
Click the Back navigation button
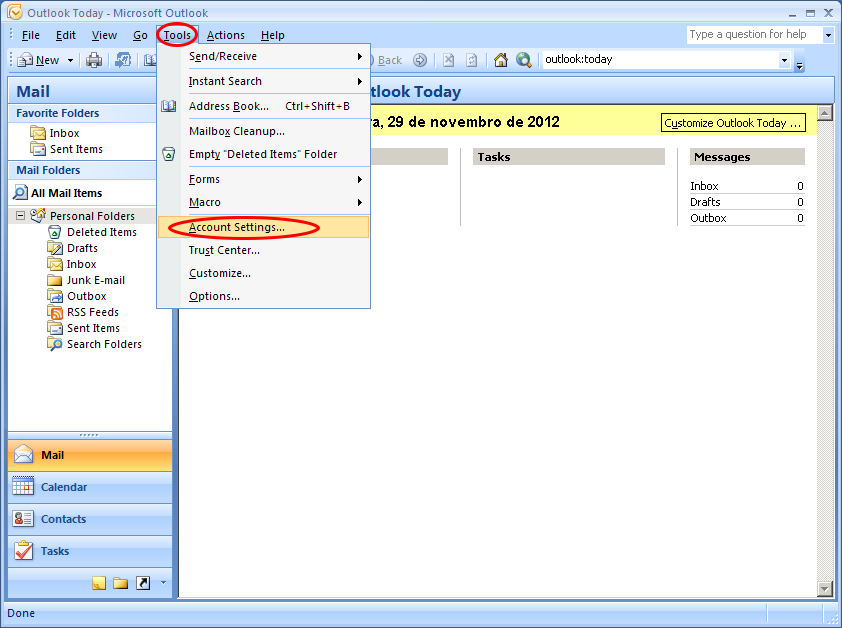point(386,60)
